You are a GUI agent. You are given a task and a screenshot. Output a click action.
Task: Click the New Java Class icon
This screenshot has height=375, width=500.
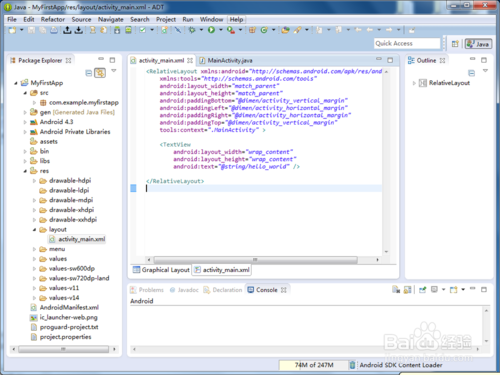click(x=264, y=30)
